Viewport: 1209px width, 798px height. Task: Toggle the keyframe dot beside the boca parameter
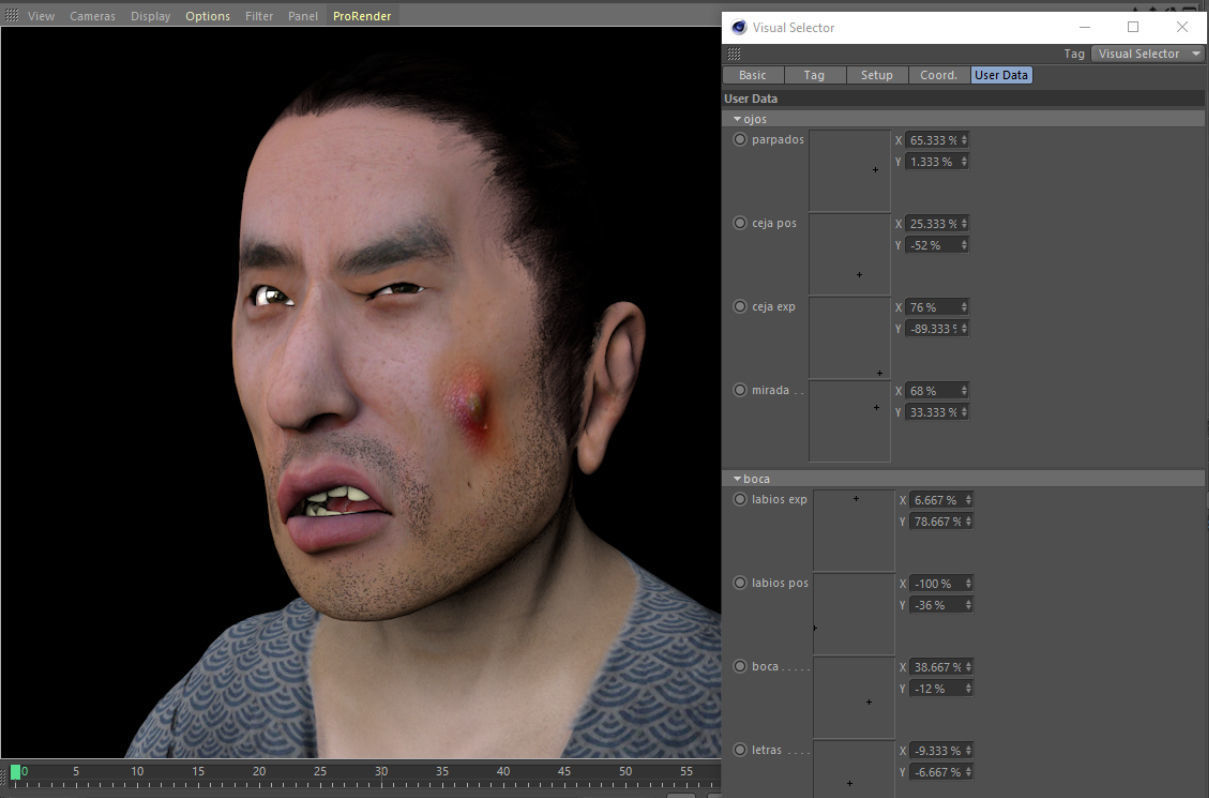click(740, 666)
